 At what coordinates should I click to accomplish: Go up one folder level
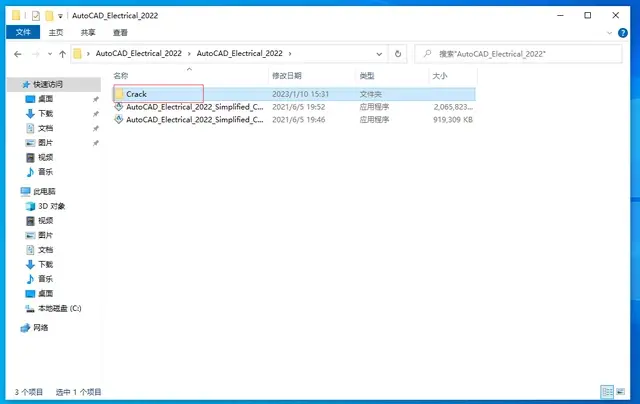pyautogui.click(x=62, y=54)
